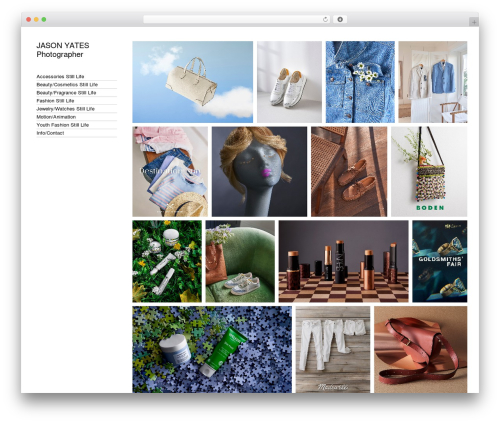500x423 pixels.
Task: Open the JASON YATES Photographer home link
Action: (63, 50)
